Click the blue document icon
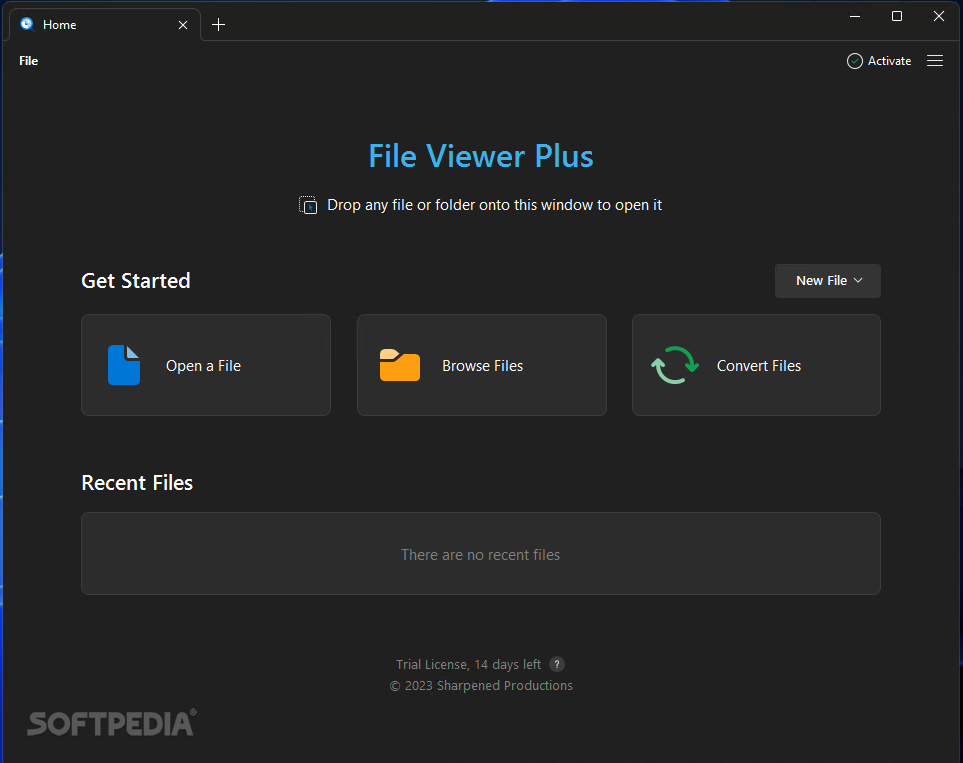963x763 pixels. pos(124,365)
